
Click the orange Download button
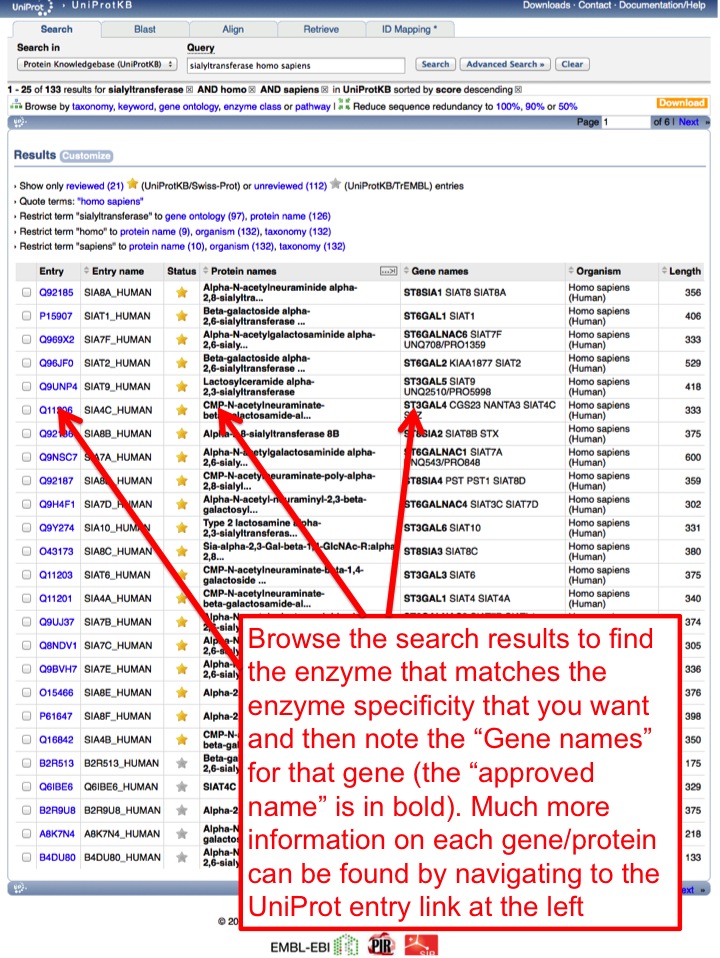(682, 103)
